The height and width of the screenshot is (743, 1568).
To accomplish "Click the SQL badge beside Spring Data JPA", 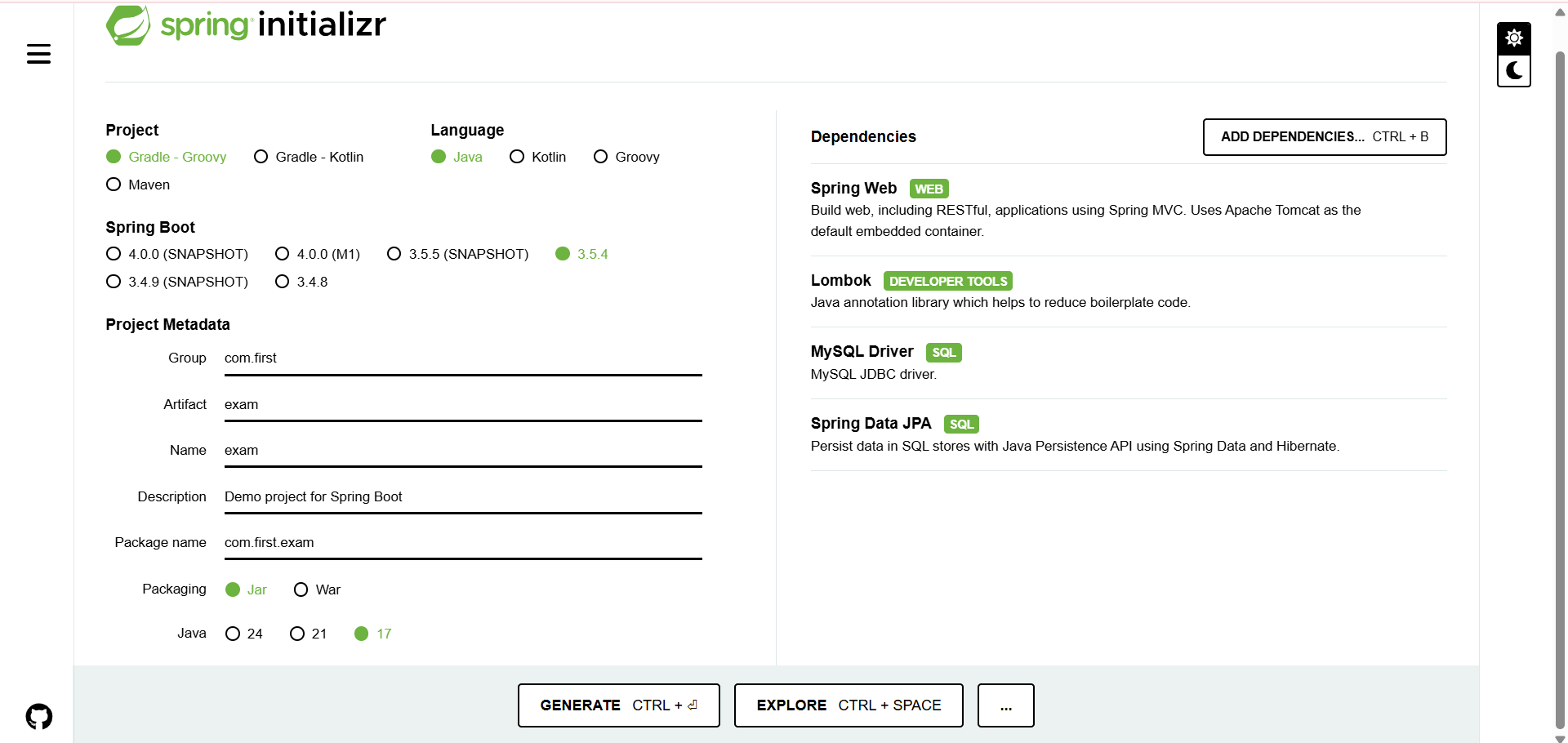I will 962,424.
